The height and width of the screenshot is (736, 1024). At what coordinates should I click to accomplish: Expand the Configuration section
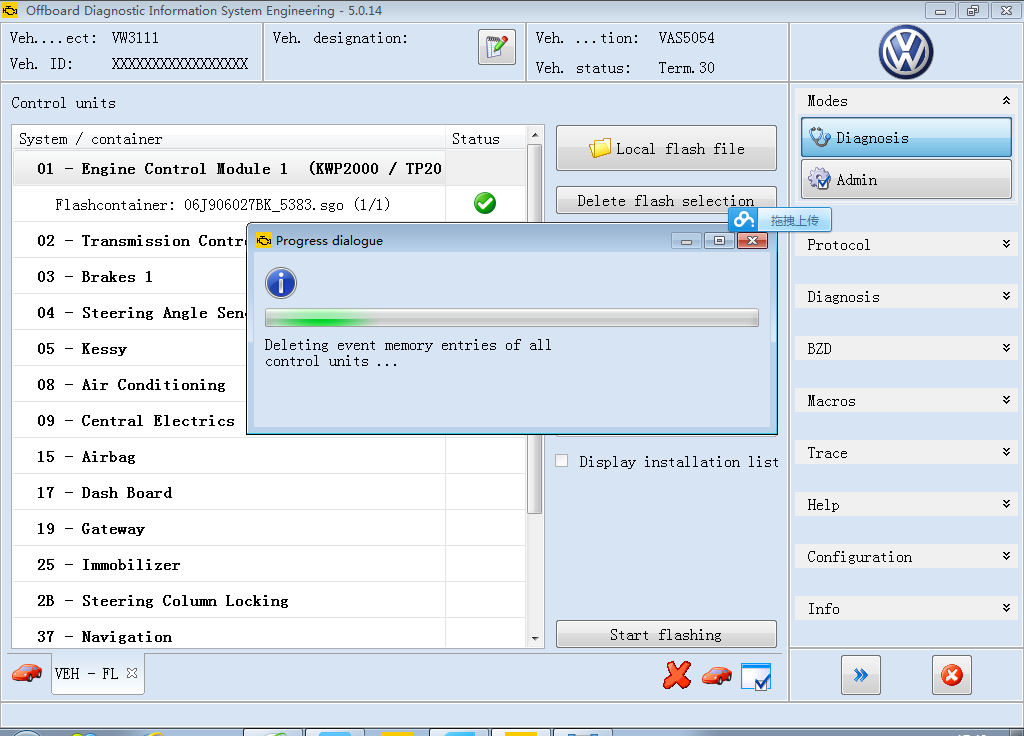pyautogui.click(x=1006, y=556)
